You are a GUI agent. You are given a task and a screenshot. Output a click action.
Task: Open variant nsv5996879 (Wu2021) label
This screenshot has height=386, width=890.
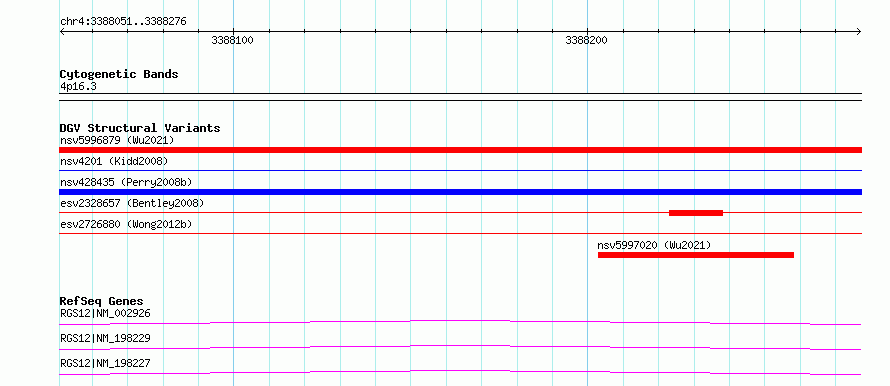click(x=117, y=140)
